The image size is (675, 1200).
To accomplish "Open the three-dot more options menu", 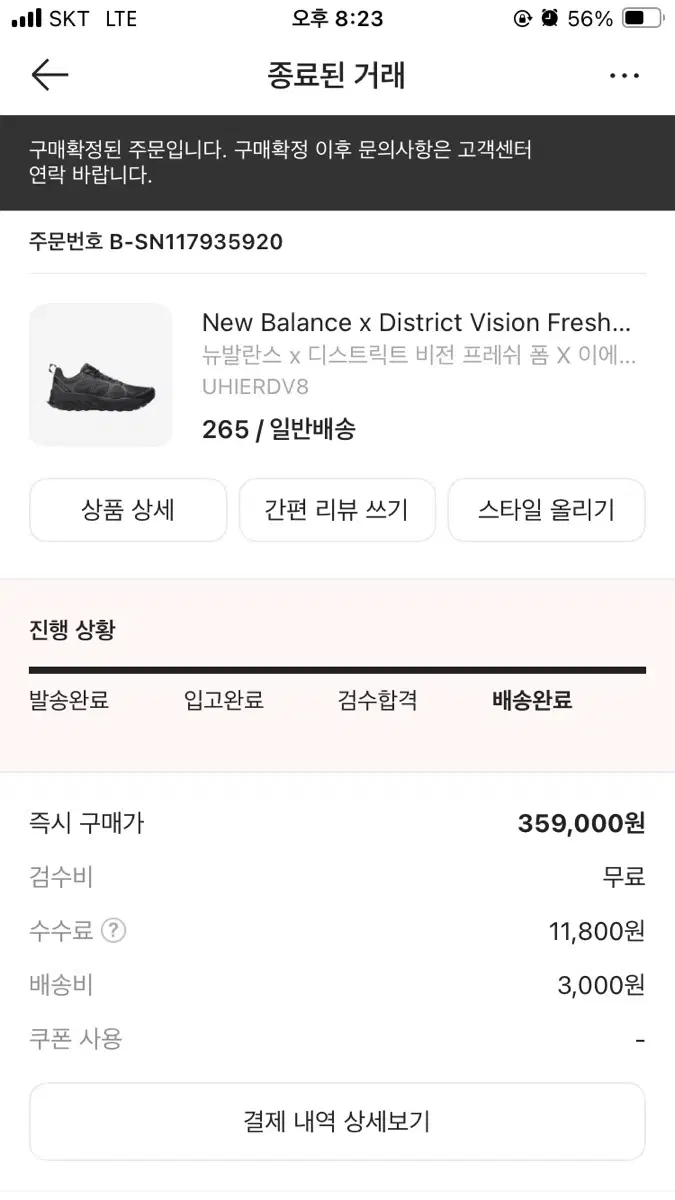I will [x=623, y=76].
